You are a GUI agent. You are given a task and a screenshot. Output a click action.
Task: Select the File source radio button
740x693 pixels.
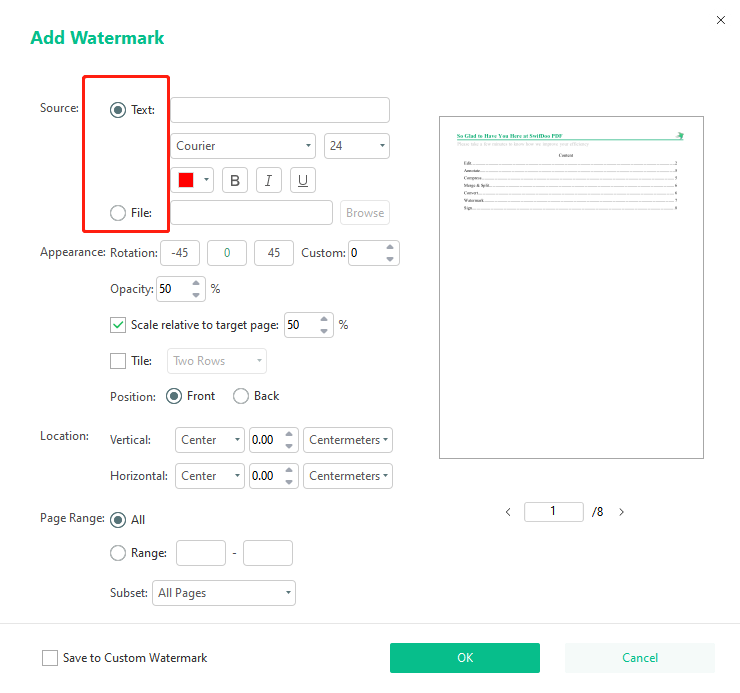(118, 213)
